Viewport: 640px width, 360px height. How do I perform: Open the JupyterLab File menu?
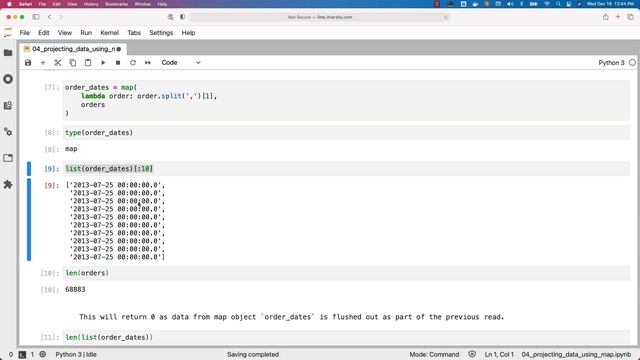click(24, 33)
